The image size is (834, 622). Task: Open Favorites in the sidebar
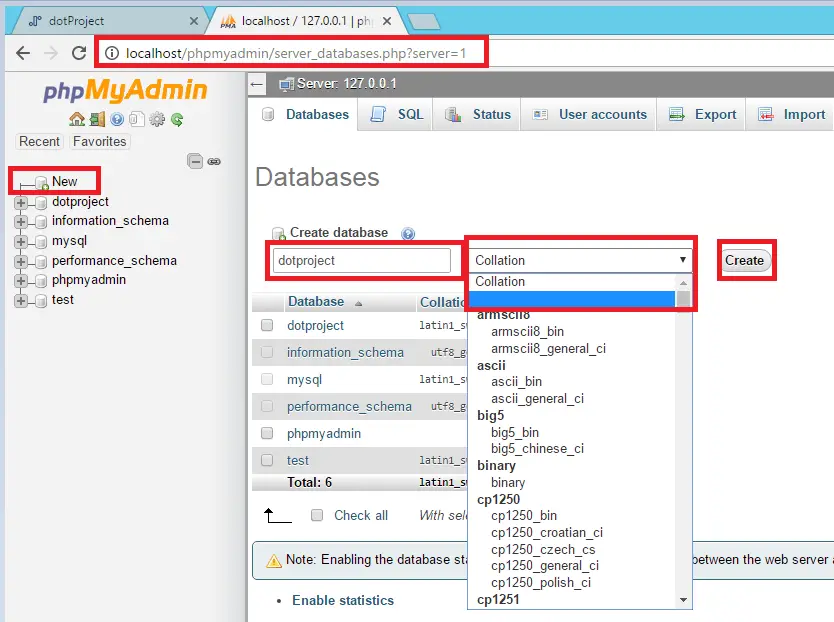pos(99,142)
